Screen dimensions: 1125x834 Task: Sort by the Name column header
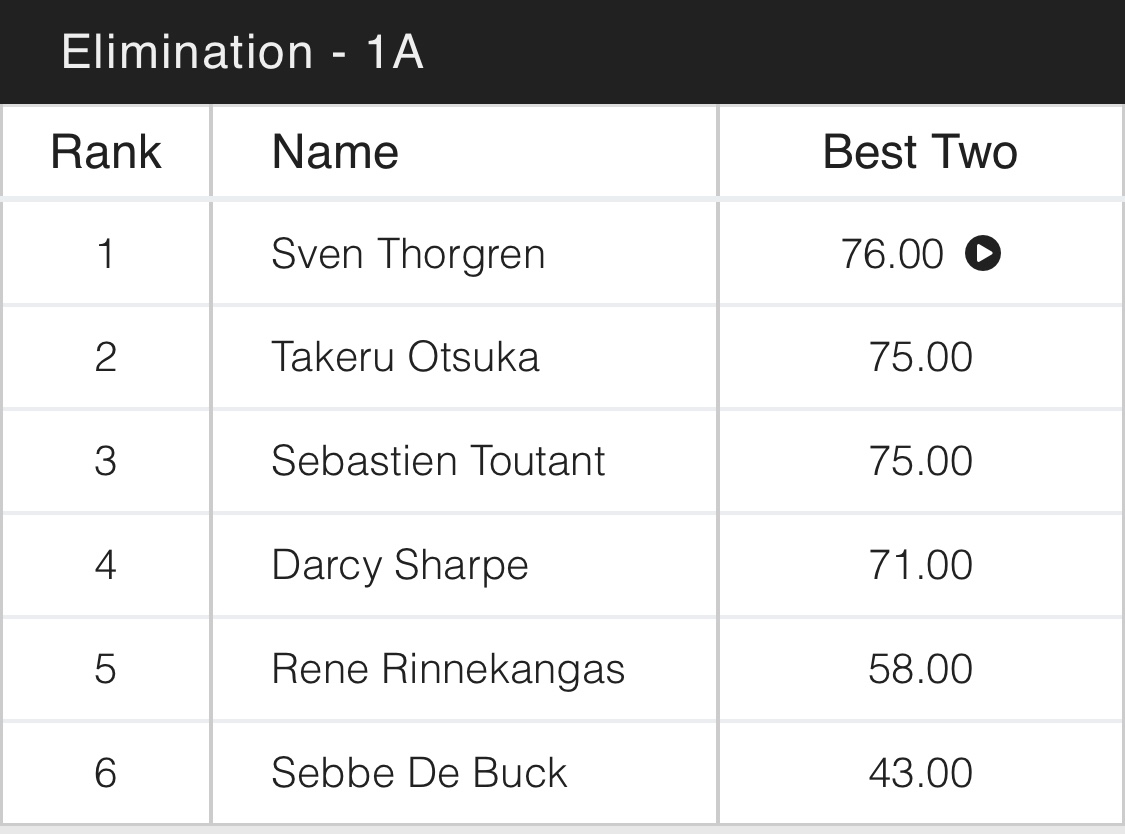click(x=335, y=152)
